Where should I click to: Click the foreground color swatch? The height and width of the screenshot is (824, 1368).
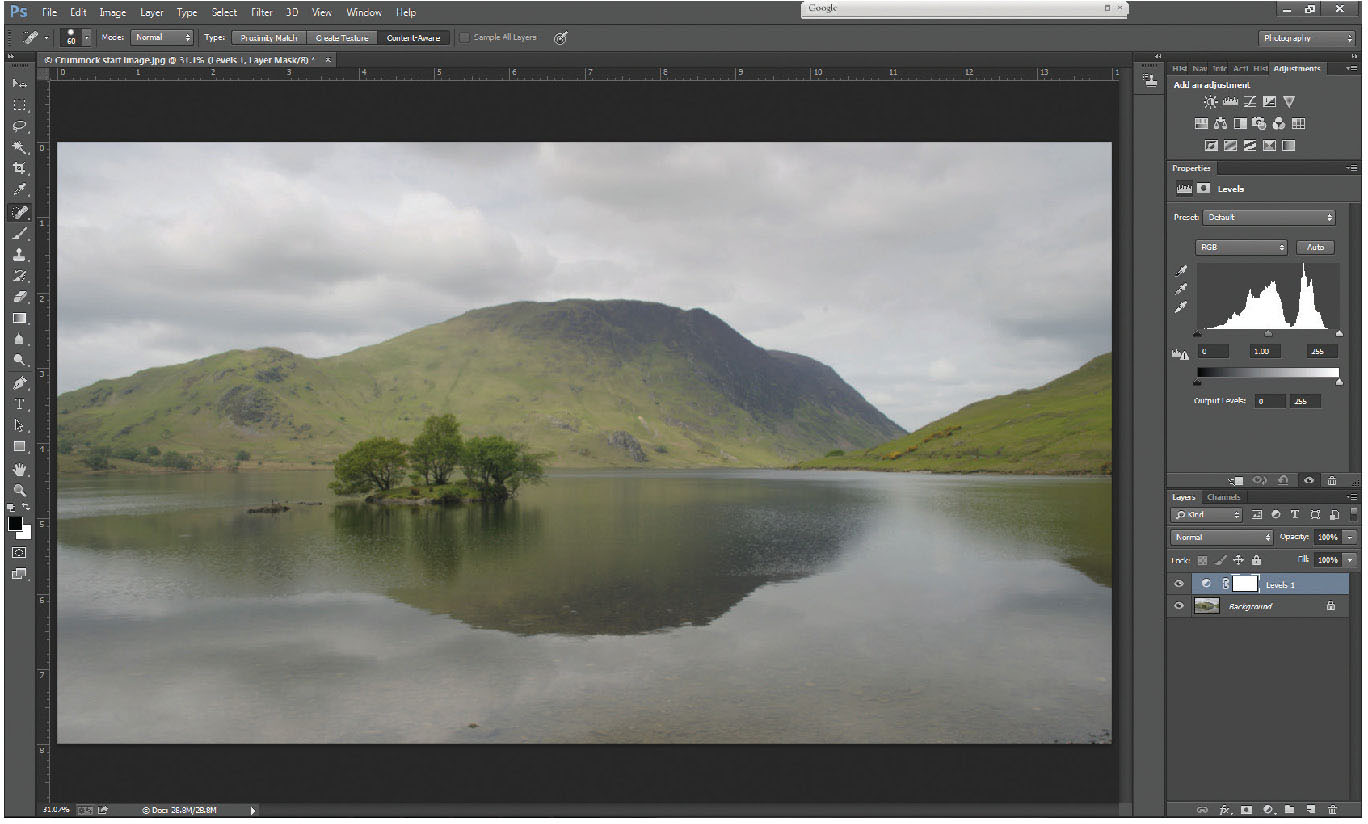click(x=15, y=524)
